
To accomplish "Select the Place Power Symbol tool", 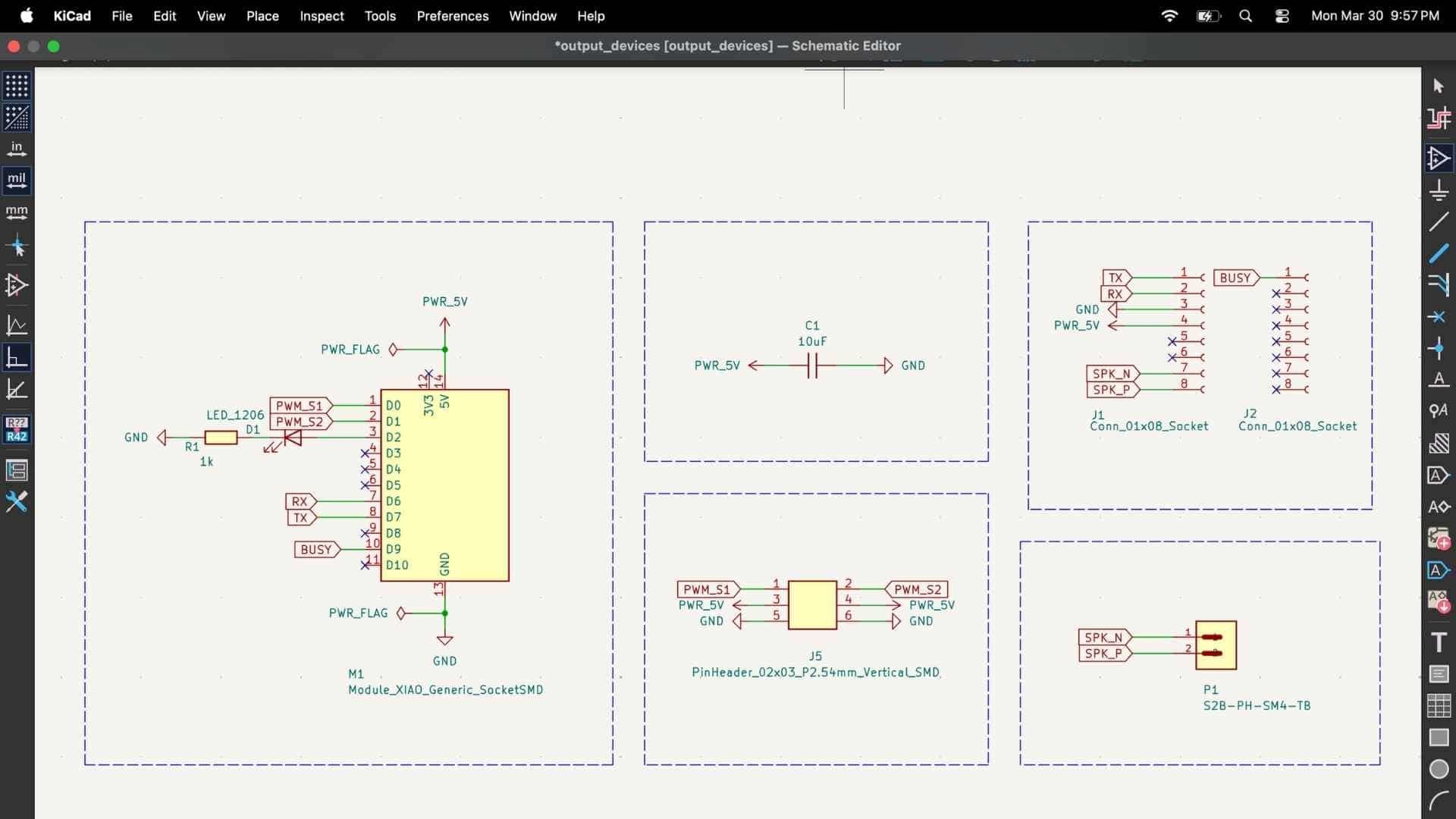I will pyautogui.click(x=1439, y=190).
